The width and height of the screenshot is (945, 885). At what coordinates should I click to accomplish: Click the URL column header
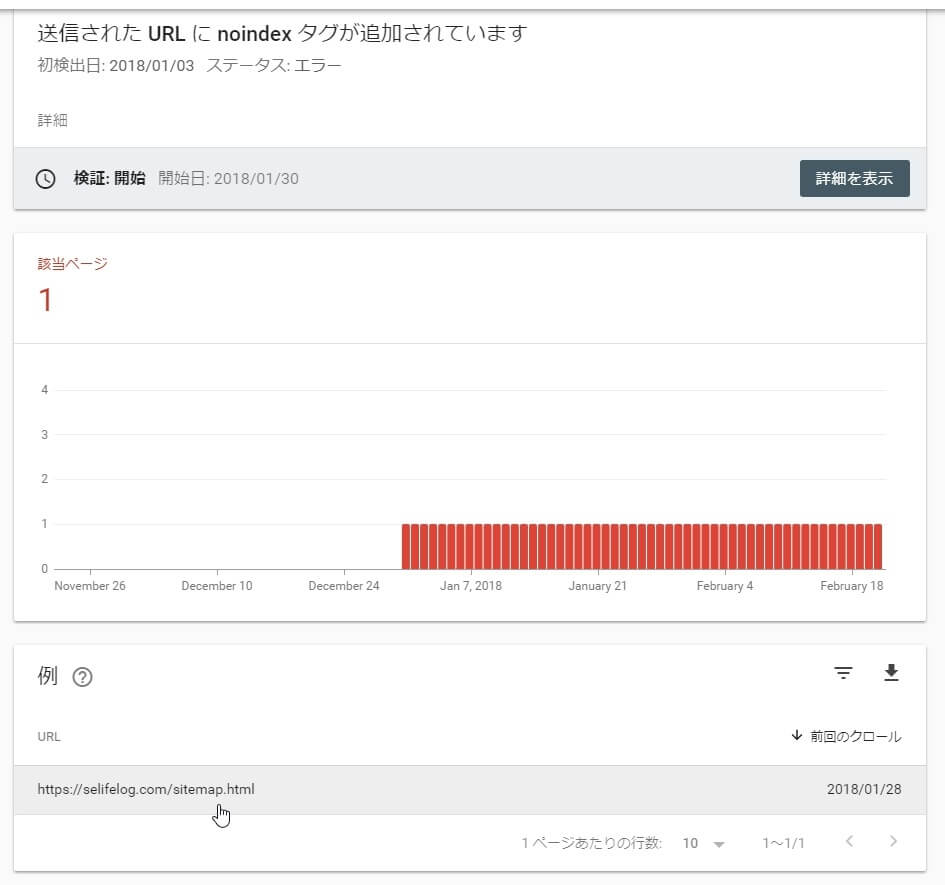pos(49,737)
